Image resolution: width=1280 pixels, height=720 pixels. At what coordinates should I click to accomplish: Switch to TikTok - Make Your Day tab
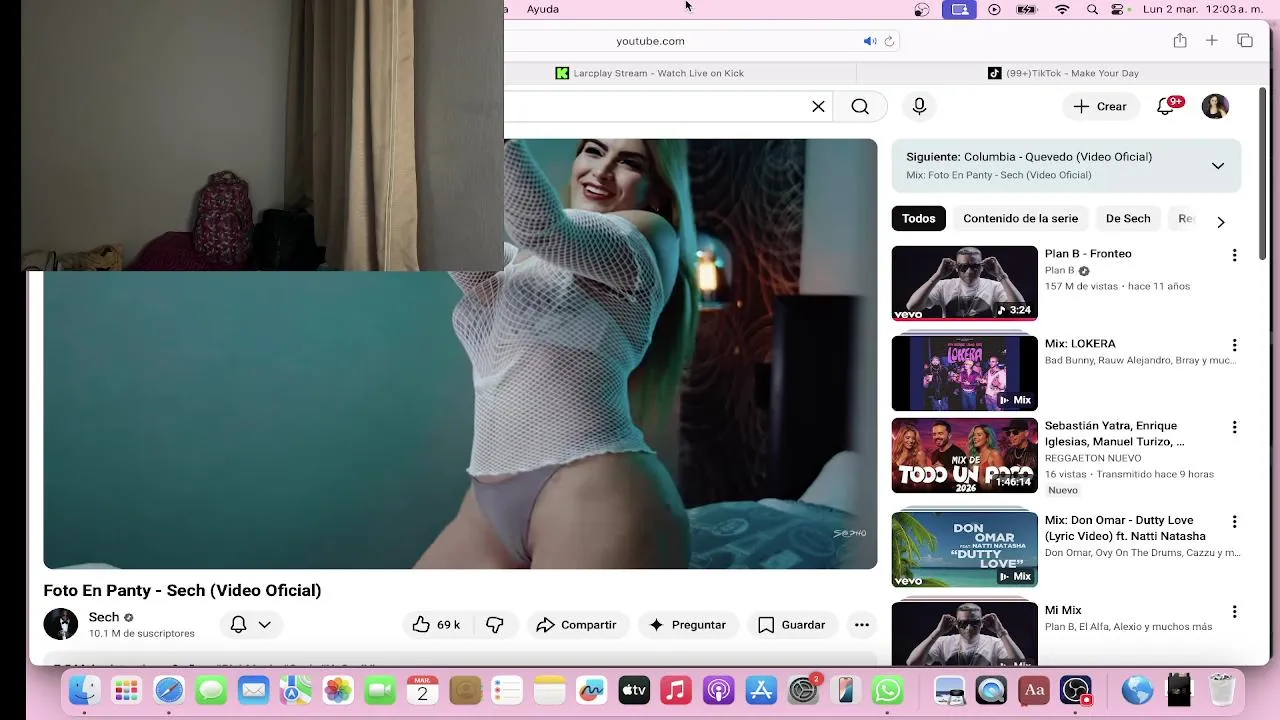pyautogui.click(x=1064, y=73)
